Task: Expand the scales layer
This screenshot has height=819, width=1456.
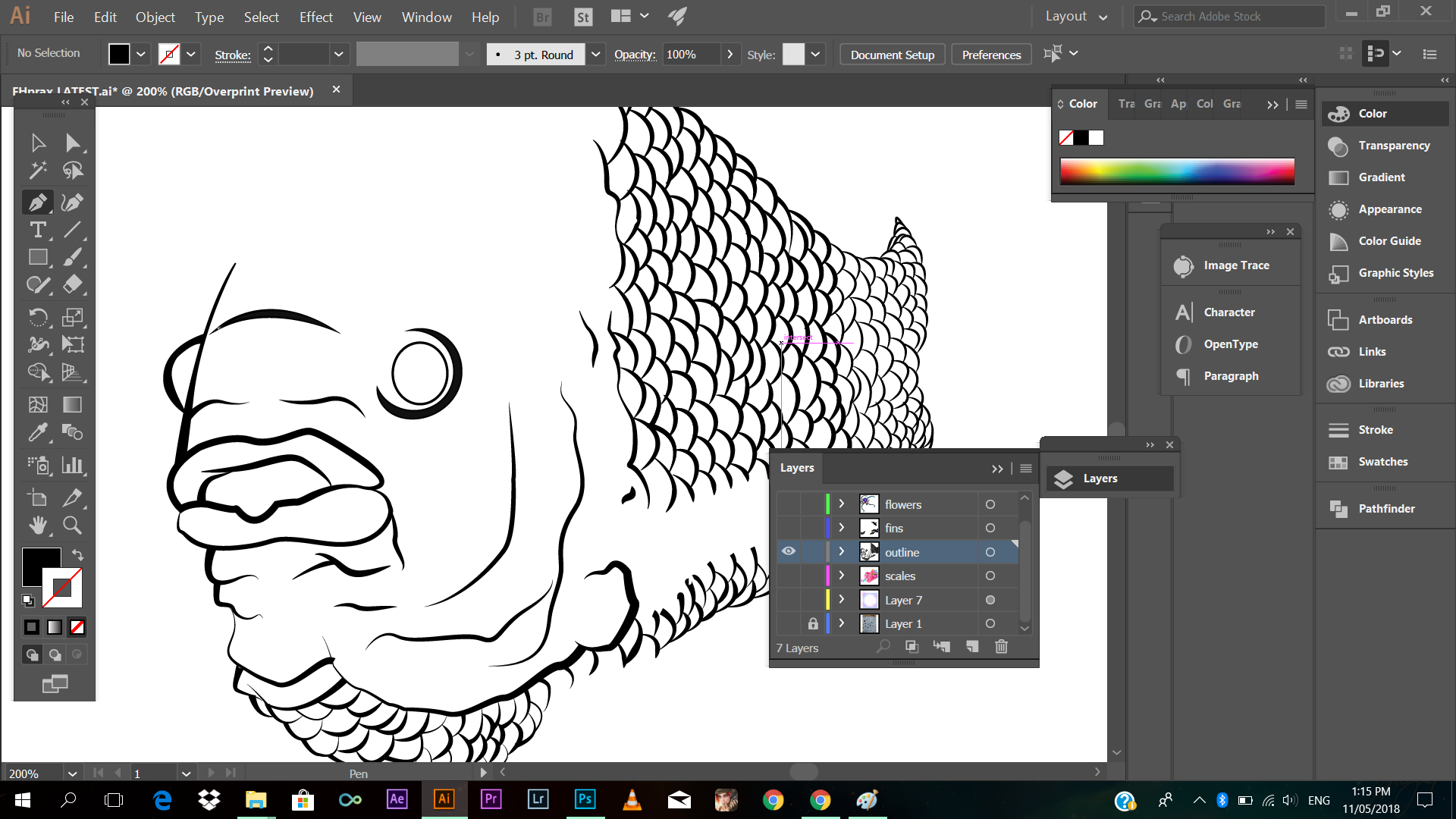Action: click(x=841, y=576)
